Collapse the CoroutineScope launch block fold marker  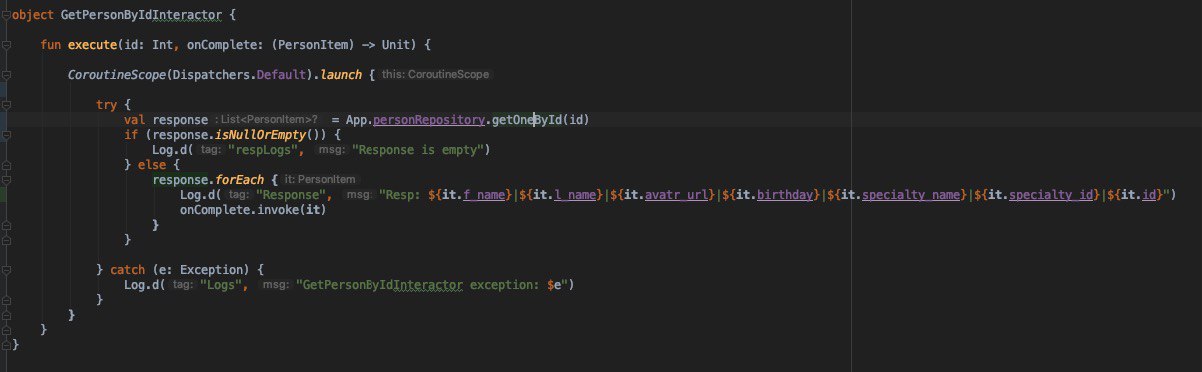pos(6,75)
